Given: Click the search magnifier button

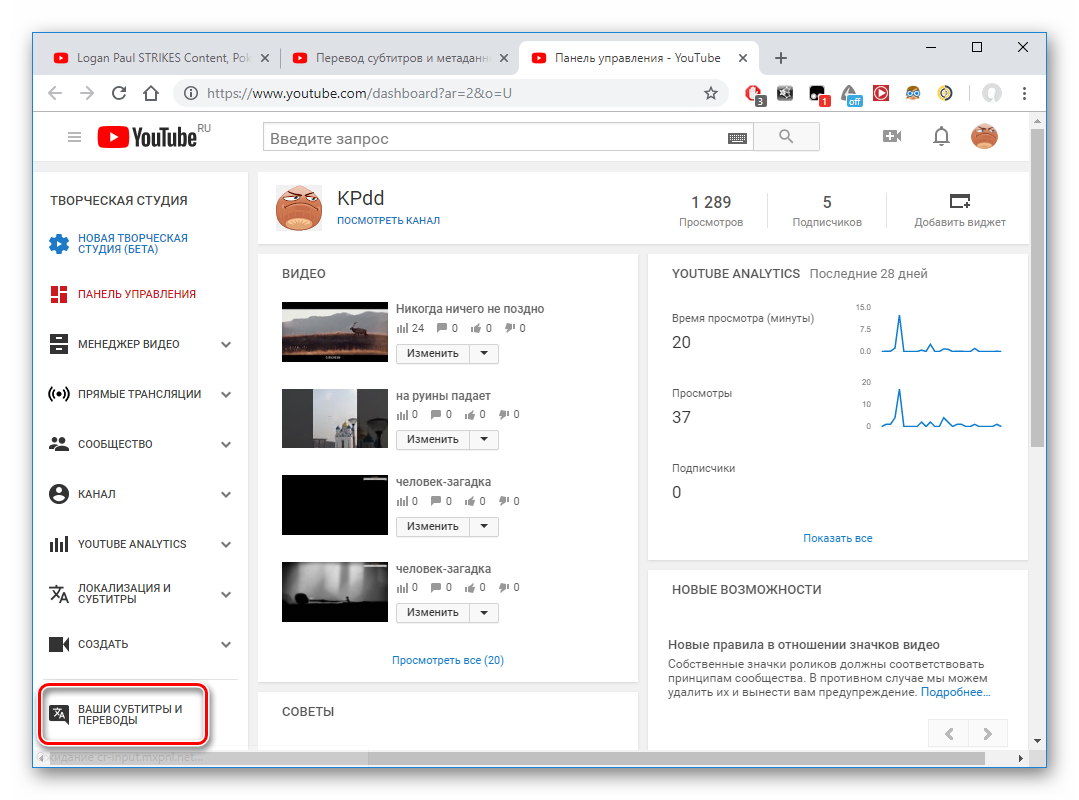Looking at the screenshot, I should [786, 137].
